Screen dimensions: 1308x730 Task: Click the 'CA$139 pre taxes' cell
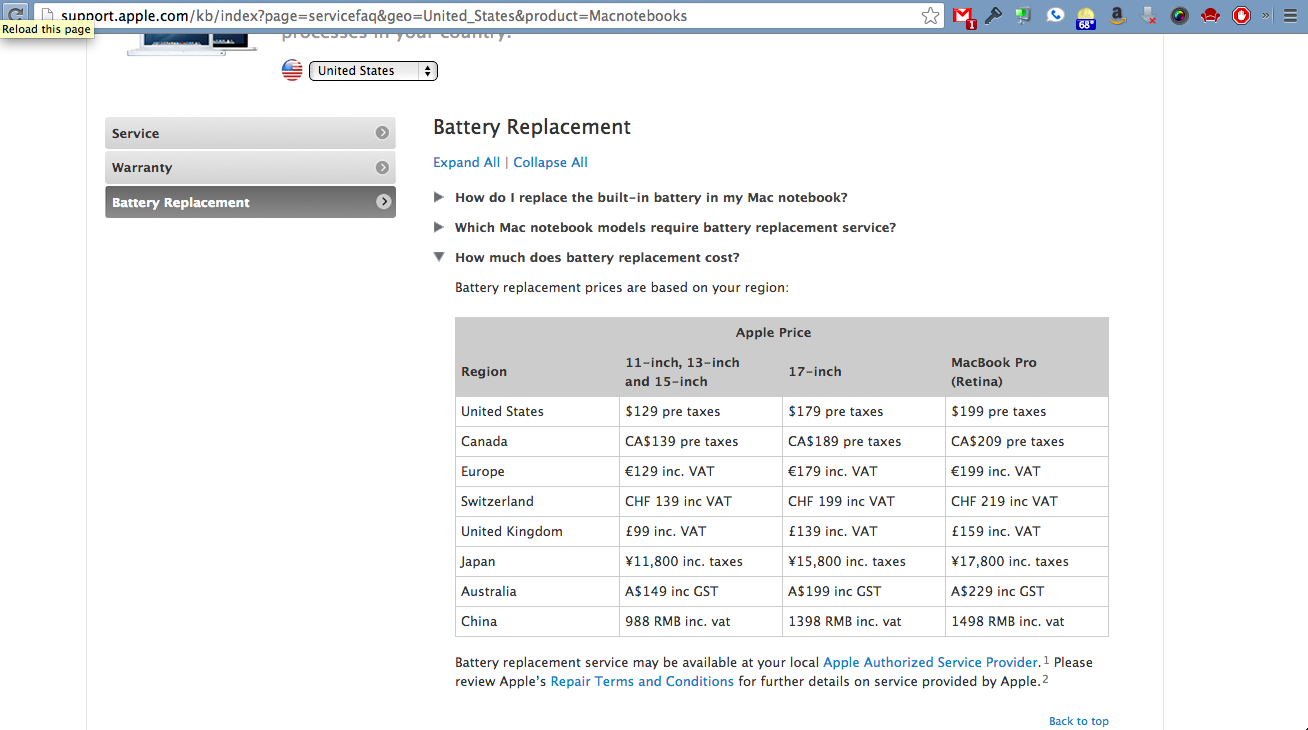[681, 441]
